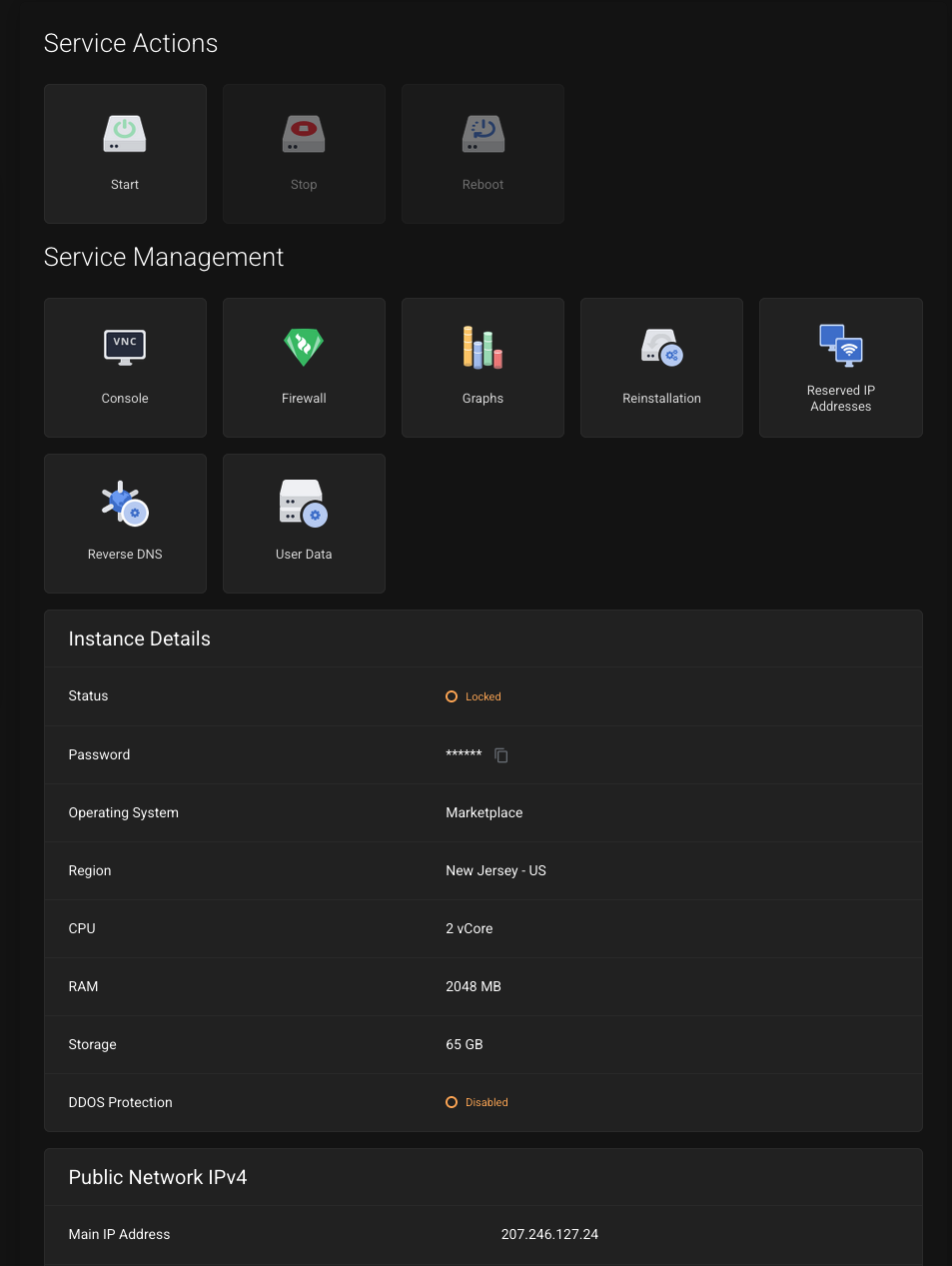
Task: Open the User Data server icon
Action: (304, 503)
